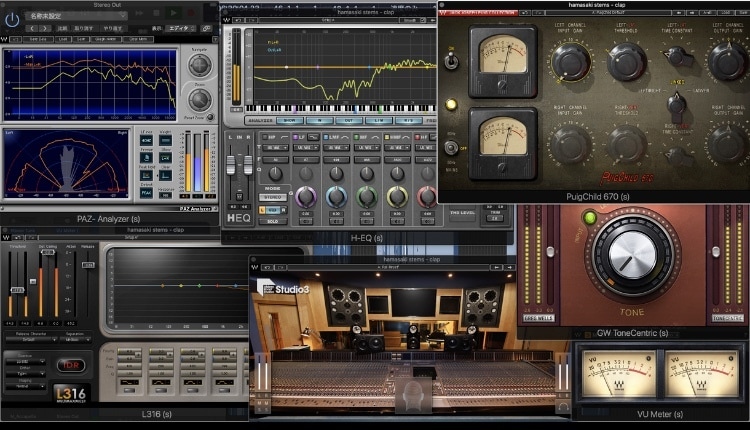Screen dimensions: 750x430
Task: Select SHOW in the H-EQ analyzer bar
Action: [290, 121]
